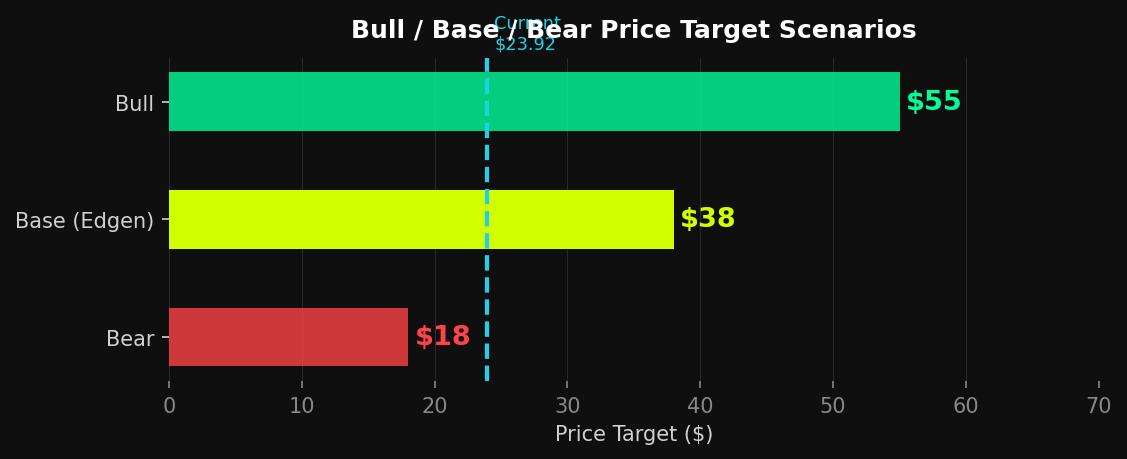Click the Base (Edgen) y-axis label
The image size is (1127, 459).
click(x=84, y=221)
